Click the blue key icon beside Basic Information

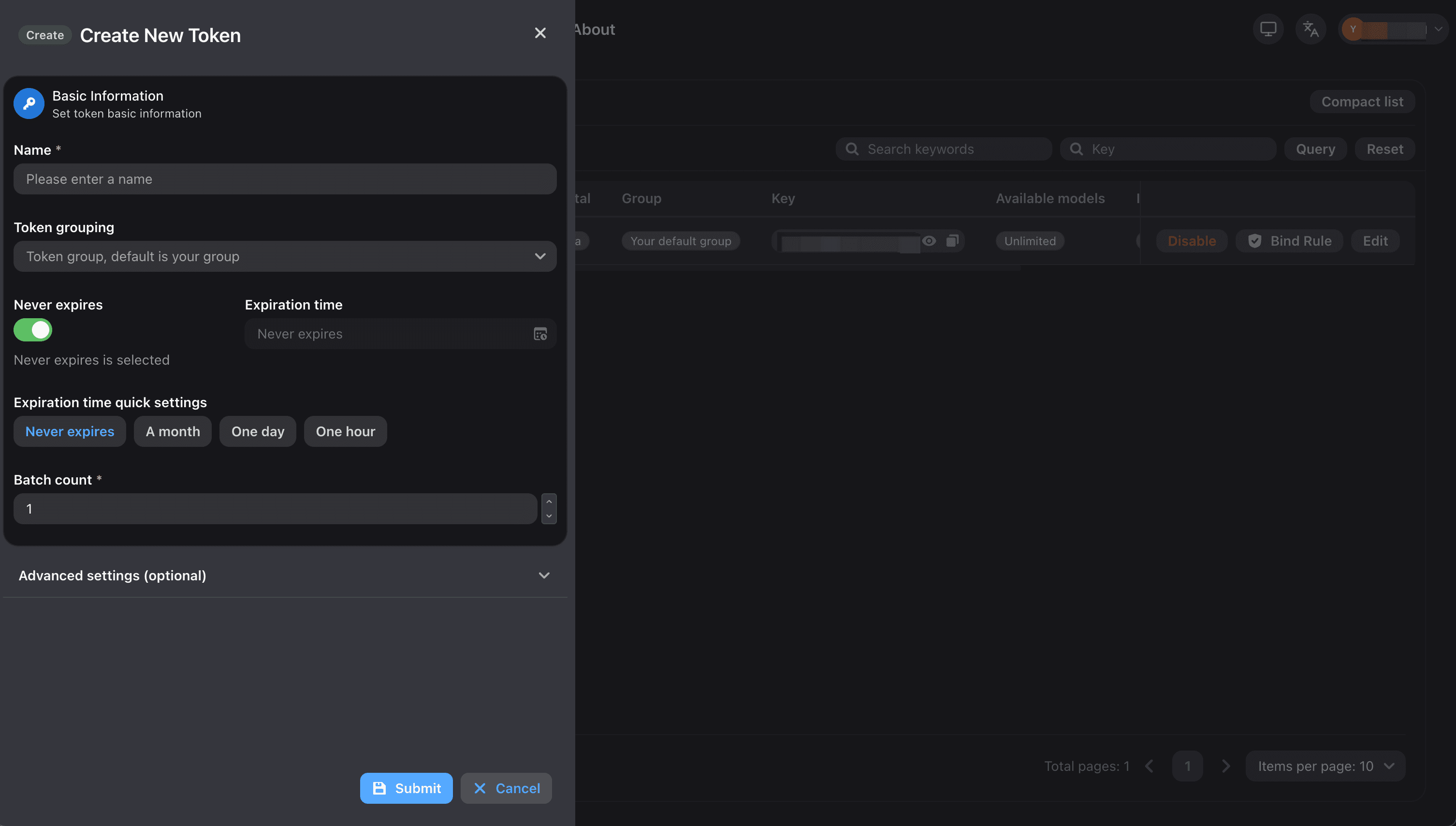pos(29,104)
